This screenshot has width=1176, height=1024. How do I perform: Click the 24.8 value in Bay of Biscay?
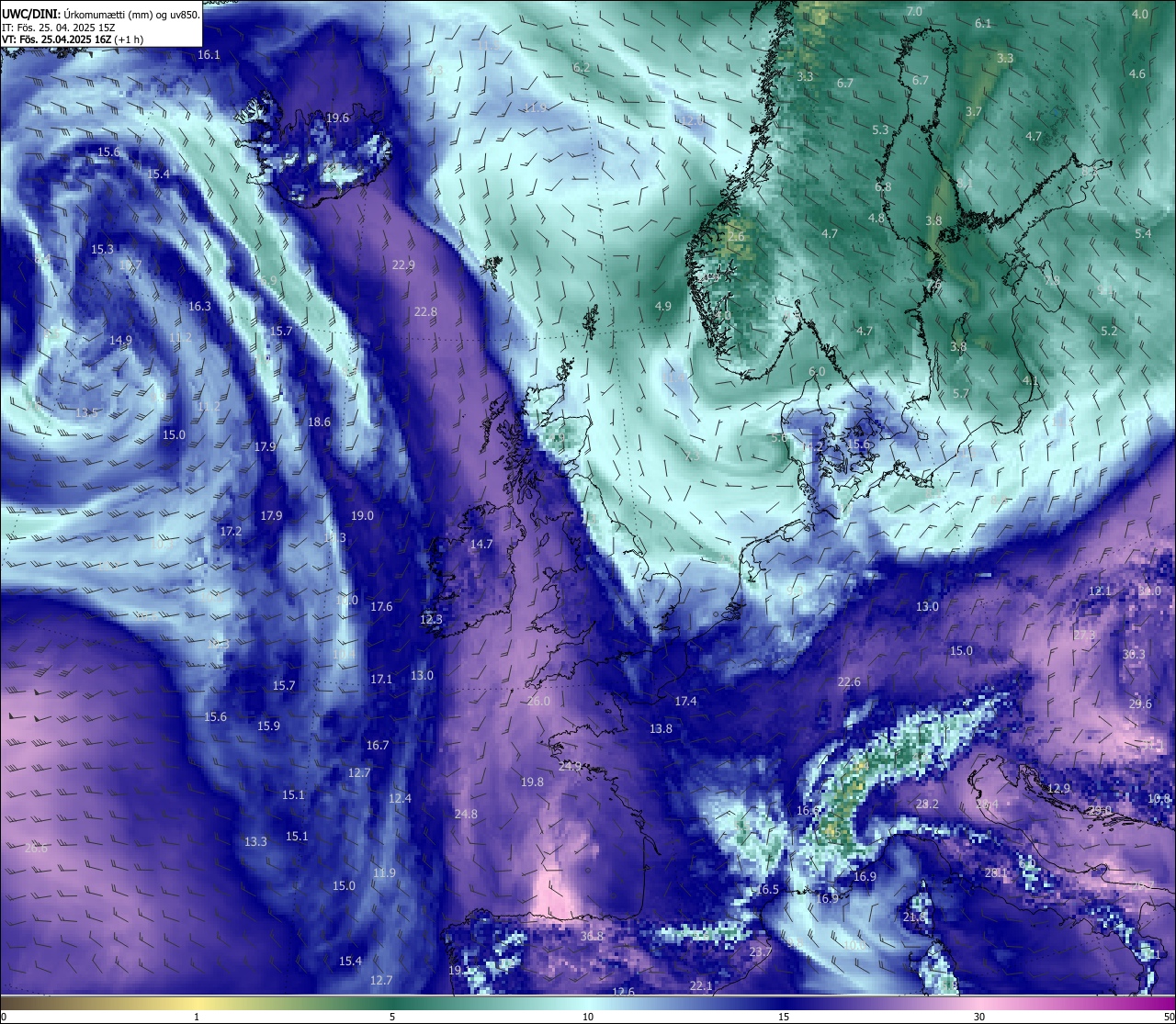coord(466,814)
